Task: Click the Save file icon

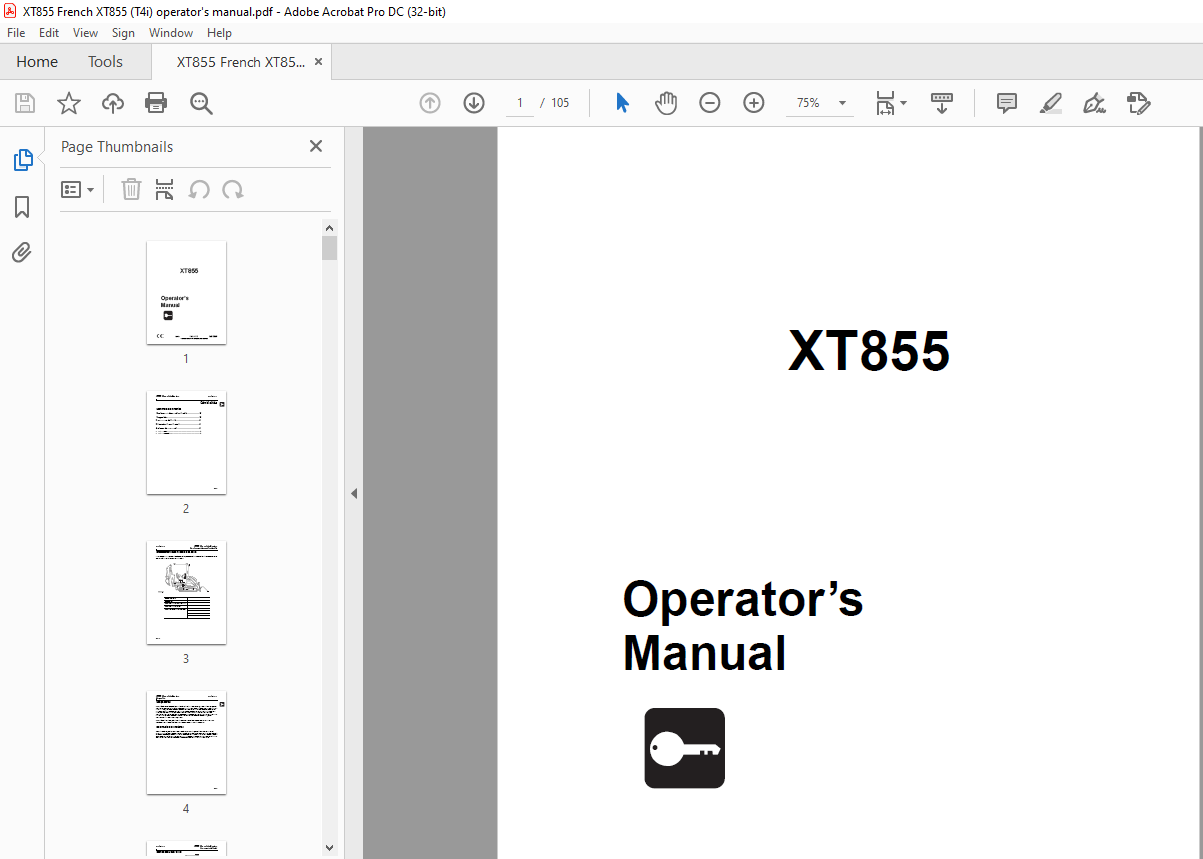Action: (25, 103)
